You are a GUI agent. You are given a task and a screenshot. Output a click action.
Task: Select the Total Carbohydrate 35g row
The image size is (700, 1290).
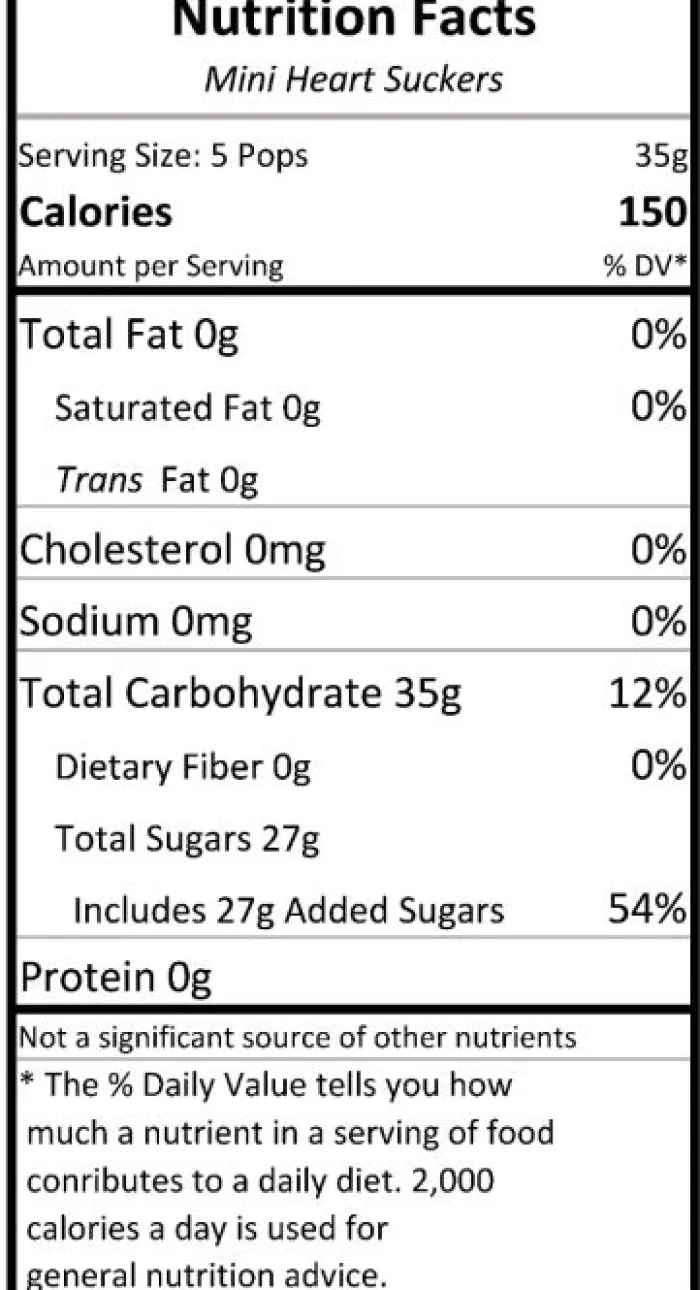(353, 693)
